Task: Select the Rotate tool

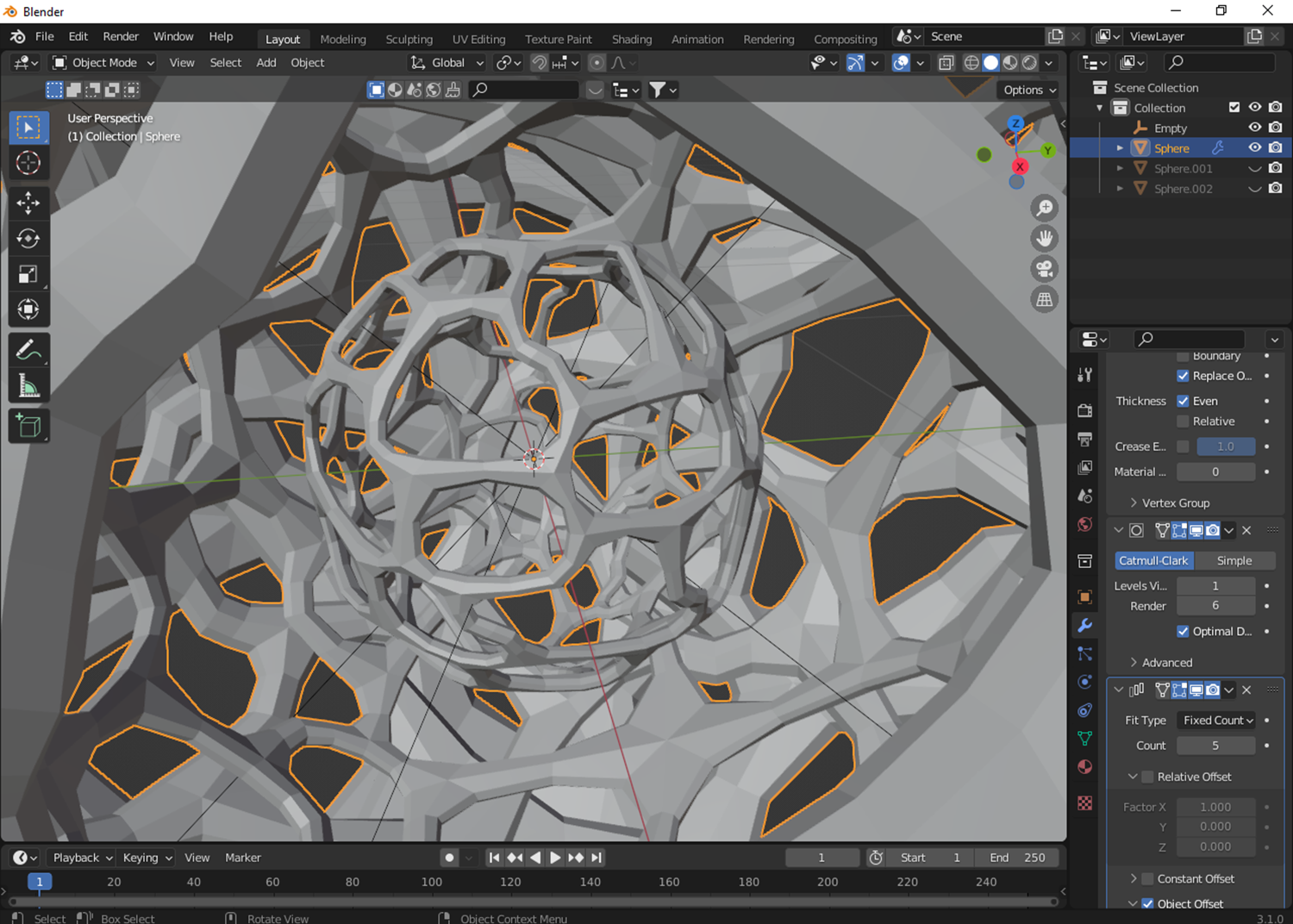Action: pos(28,239)
